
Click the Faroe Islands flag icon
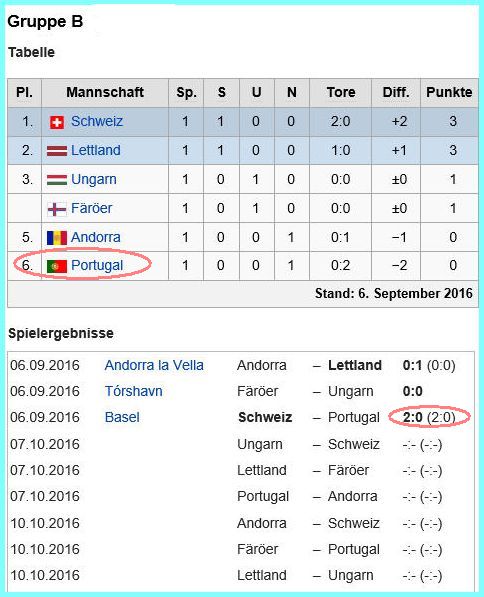tap(57, 209)
